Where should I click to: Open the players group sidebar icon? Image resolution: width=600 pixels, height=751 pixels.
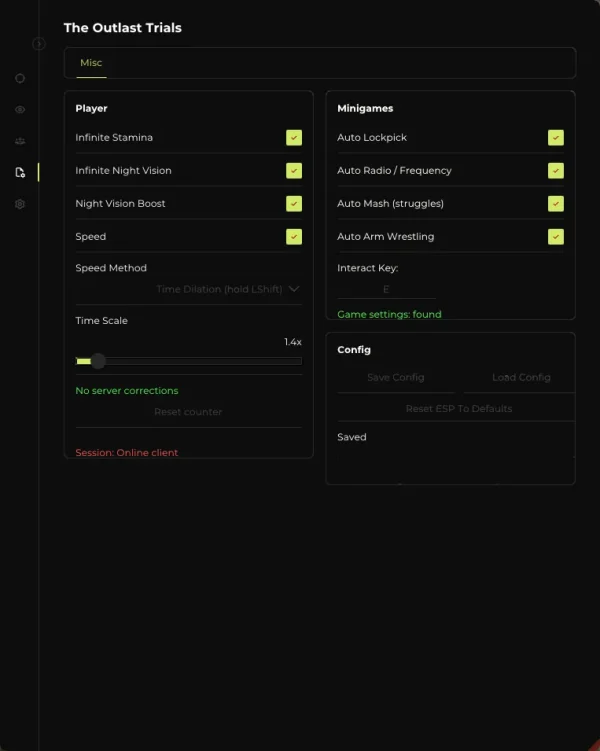20,141
